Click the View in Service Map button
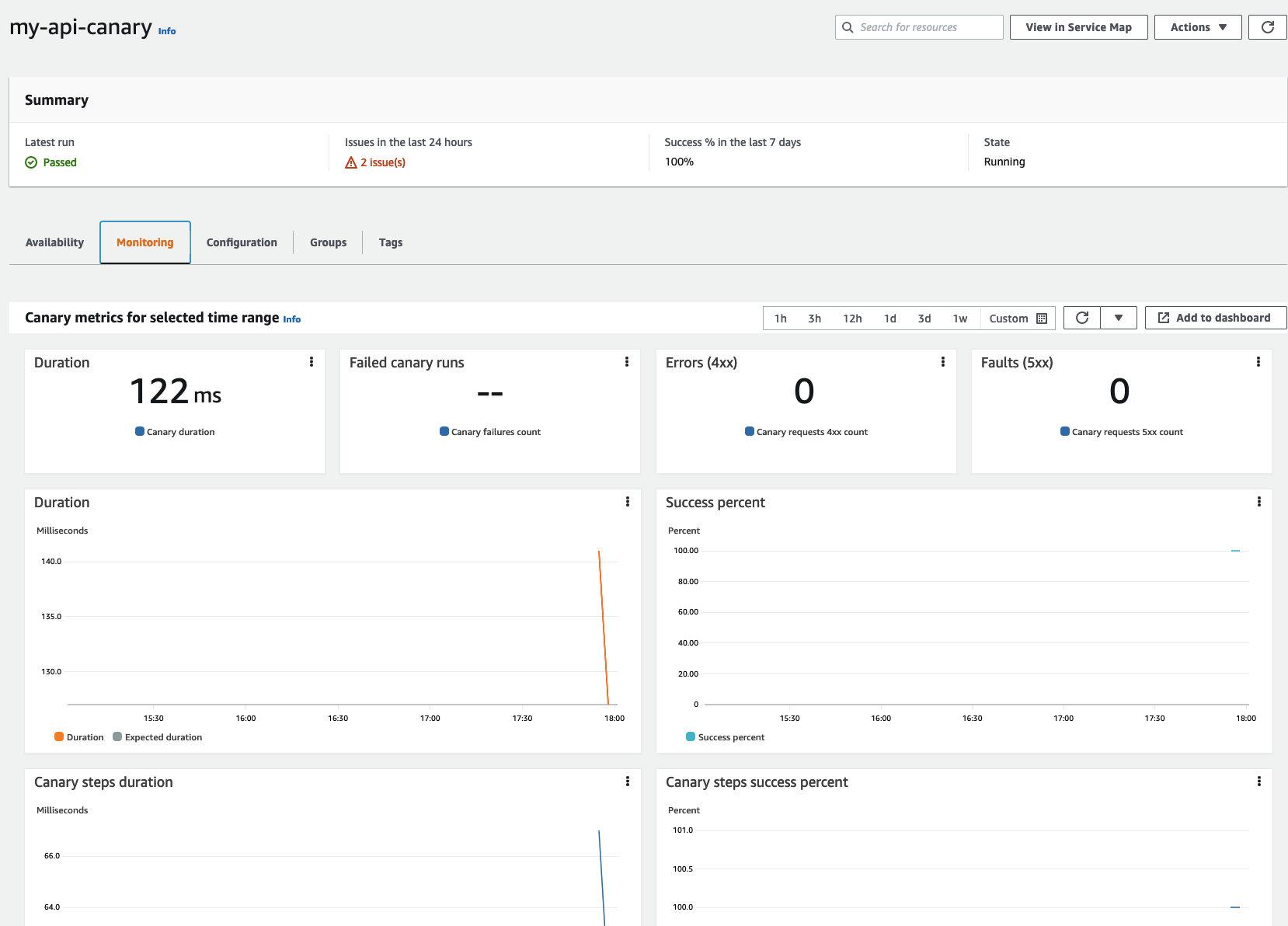Screen dimensions: 1288x926 click(1077, 27)
